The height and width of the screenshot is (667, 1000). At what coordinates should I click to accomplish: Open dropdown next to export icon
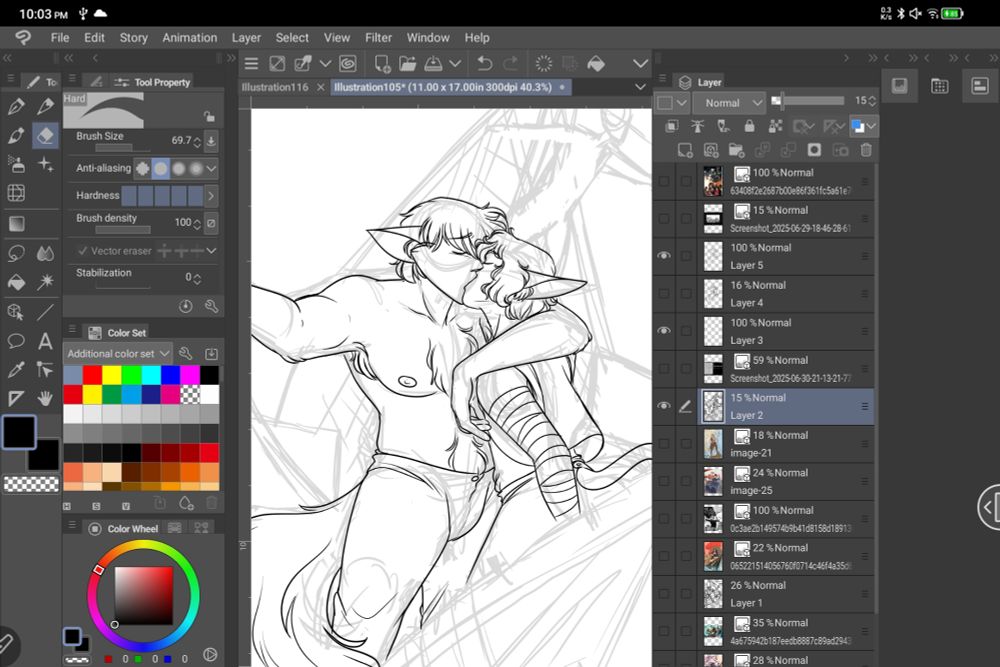455,63
